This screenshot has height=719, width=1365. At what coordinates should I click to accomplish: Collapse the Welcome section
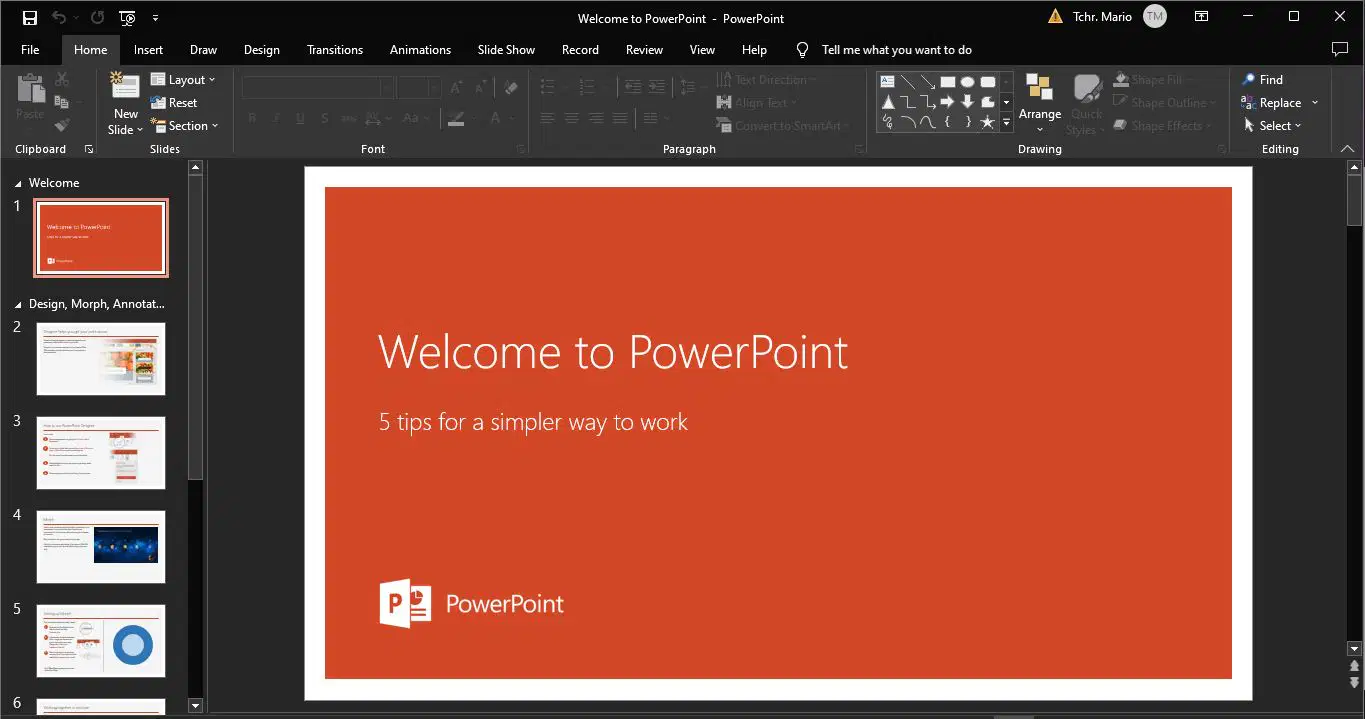click(18, 184)
